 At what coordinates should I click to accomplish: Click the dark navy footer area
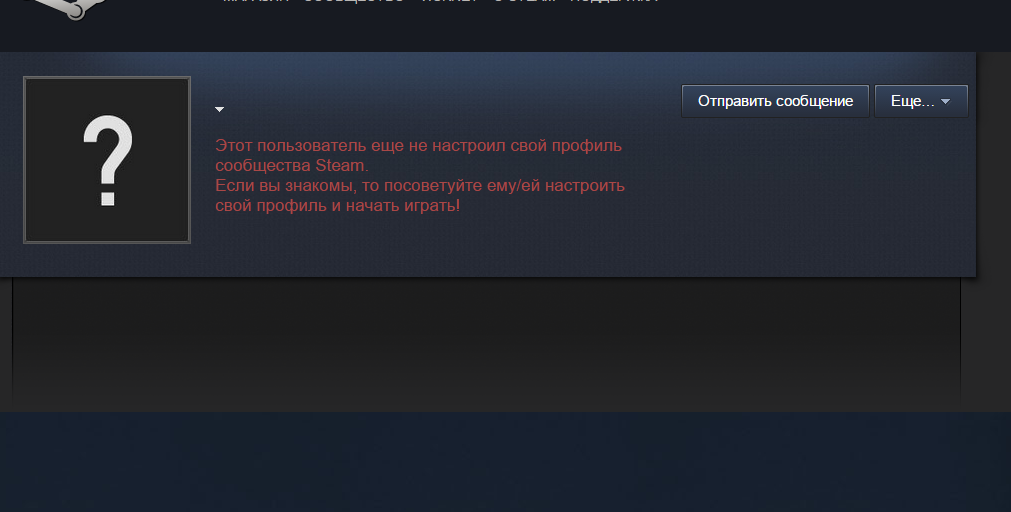506,462
